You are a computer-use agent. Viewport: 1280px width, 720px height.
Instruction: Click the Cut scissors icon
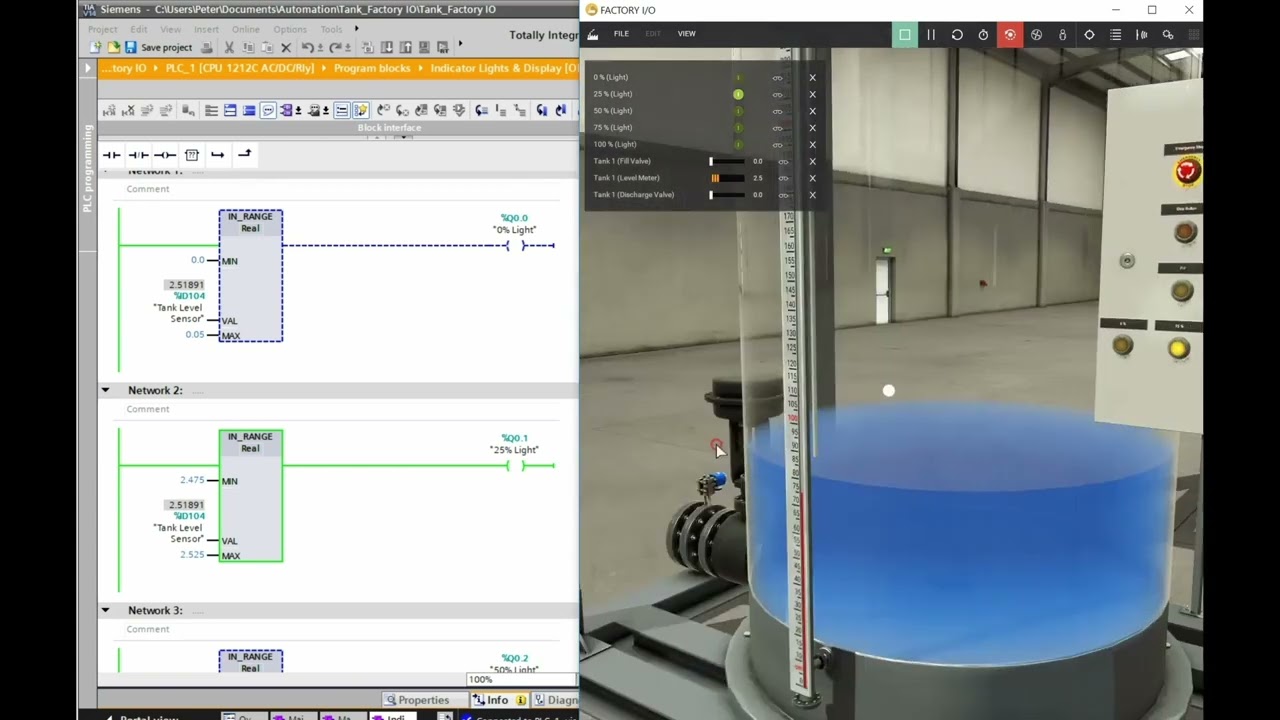click(229, 47)
